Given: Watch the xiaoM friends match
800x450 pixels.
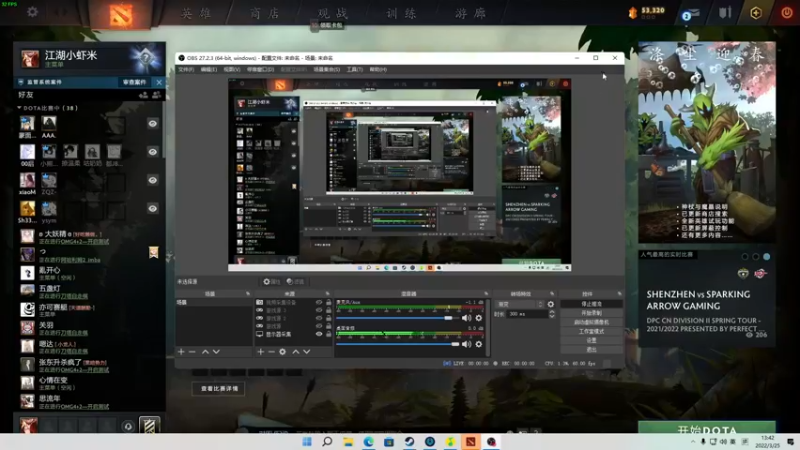Looking at the screenshot, I should pos(153,180).
